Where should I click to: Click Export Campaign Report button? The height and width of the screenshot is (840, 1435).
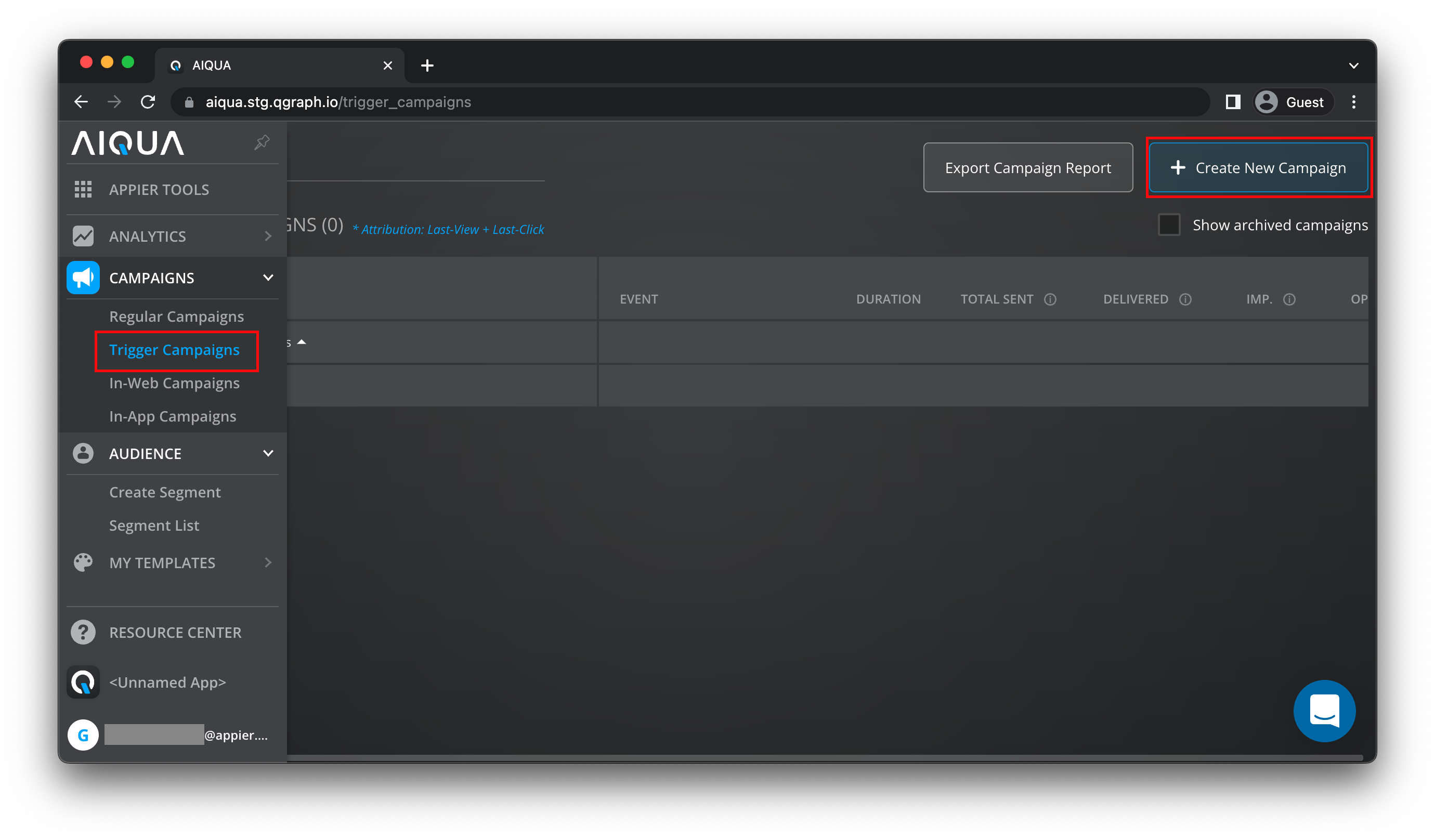pyautogui.click(x=1027, y=168)
